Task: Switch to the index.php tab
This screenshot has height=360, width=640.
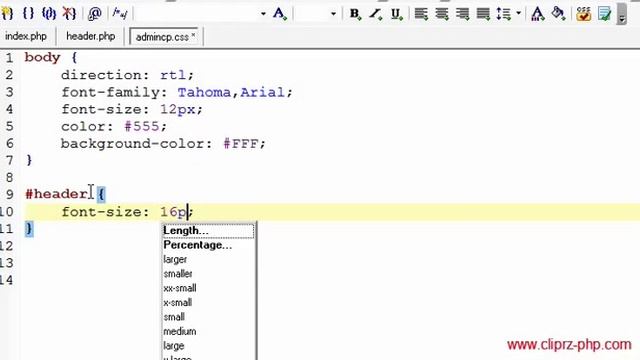Action: click(26, 36)
